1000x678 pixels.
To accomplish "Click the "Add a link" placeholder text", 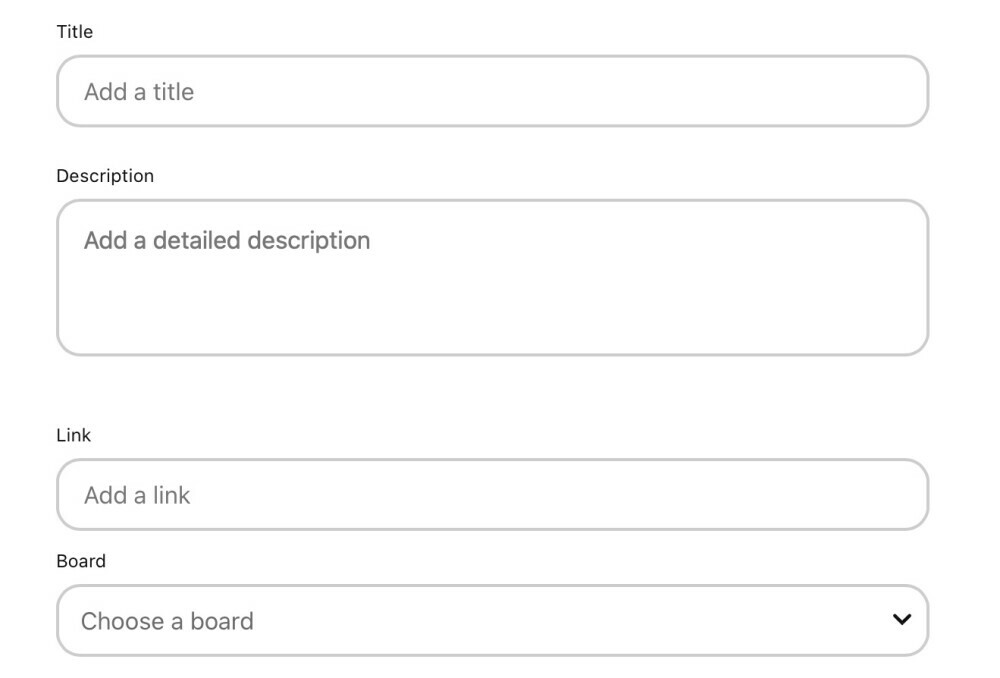I will pos(137,495).
